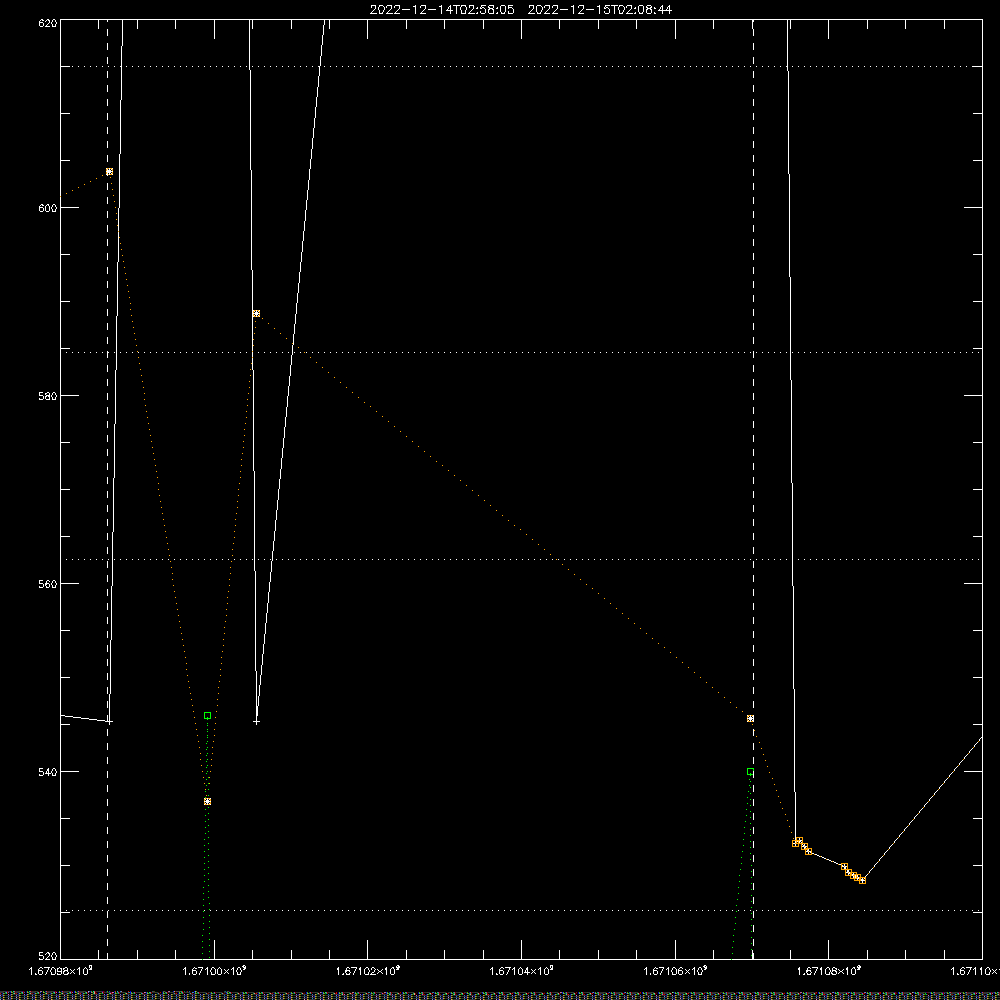Viewport: 1000px width, 1000px height.
Task: Select the orange data marker near value 589
Action: [256, 313]
